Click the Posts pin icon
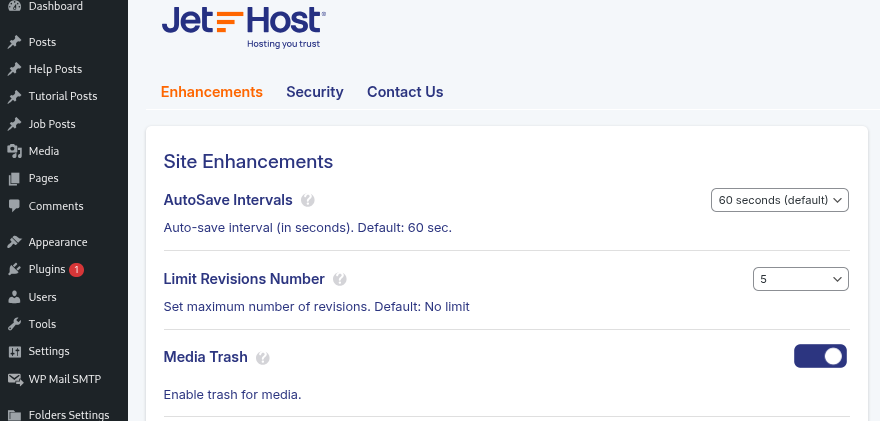 coord(15,42)
